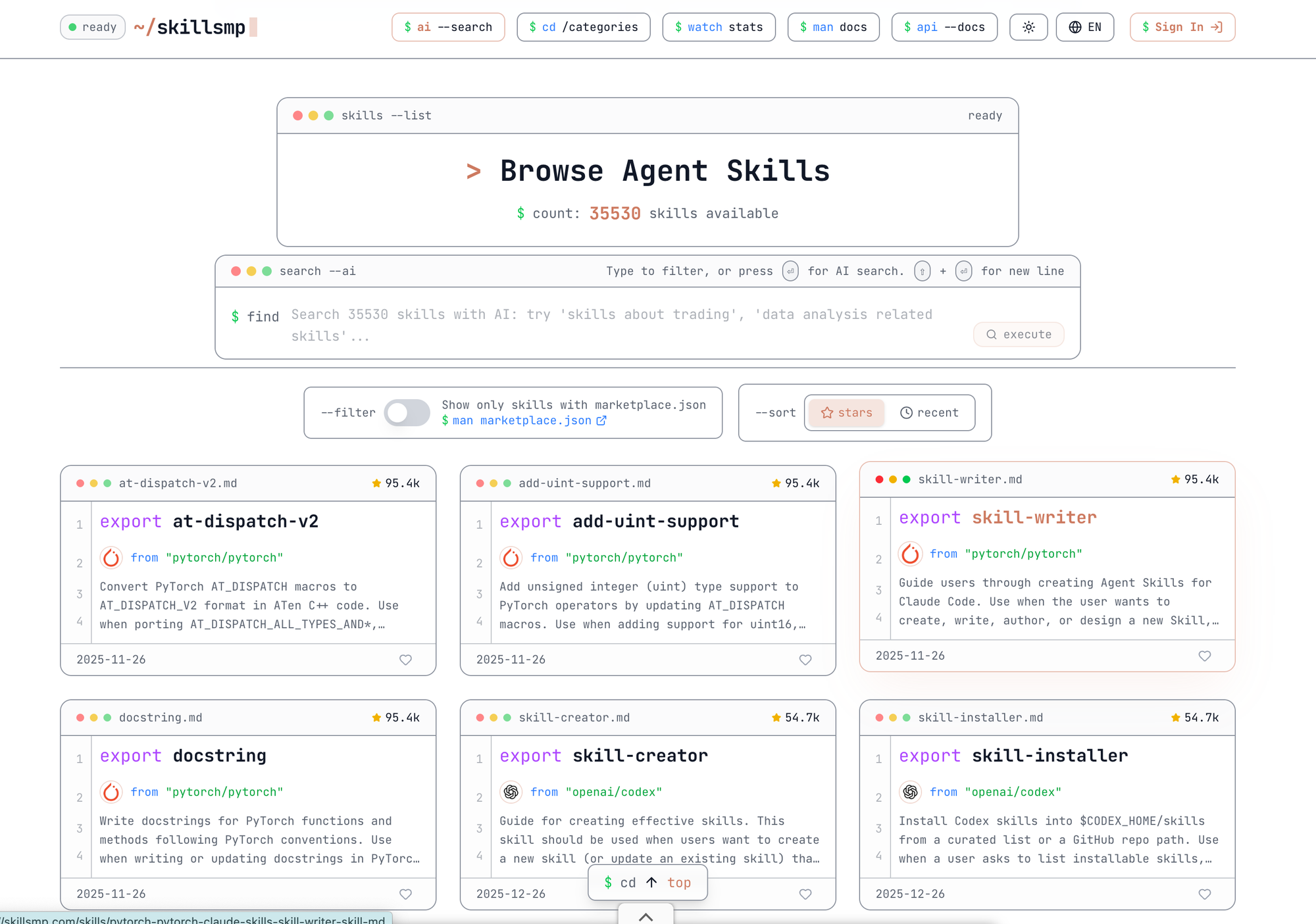
Task: Click the PyTorch logo on the at-dispatch-v2 card
Action: click(x=111, y=558)
